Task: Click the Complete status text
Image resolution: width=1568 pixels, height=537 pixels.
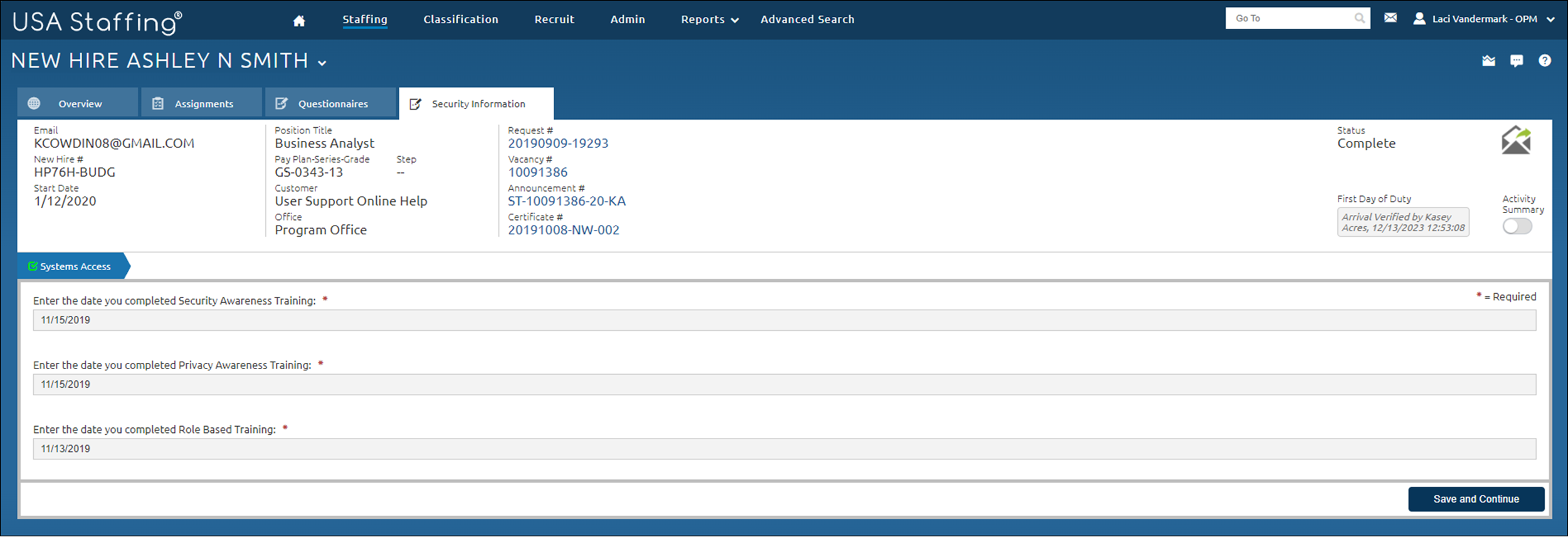Action: click(x=1366, y=143)
